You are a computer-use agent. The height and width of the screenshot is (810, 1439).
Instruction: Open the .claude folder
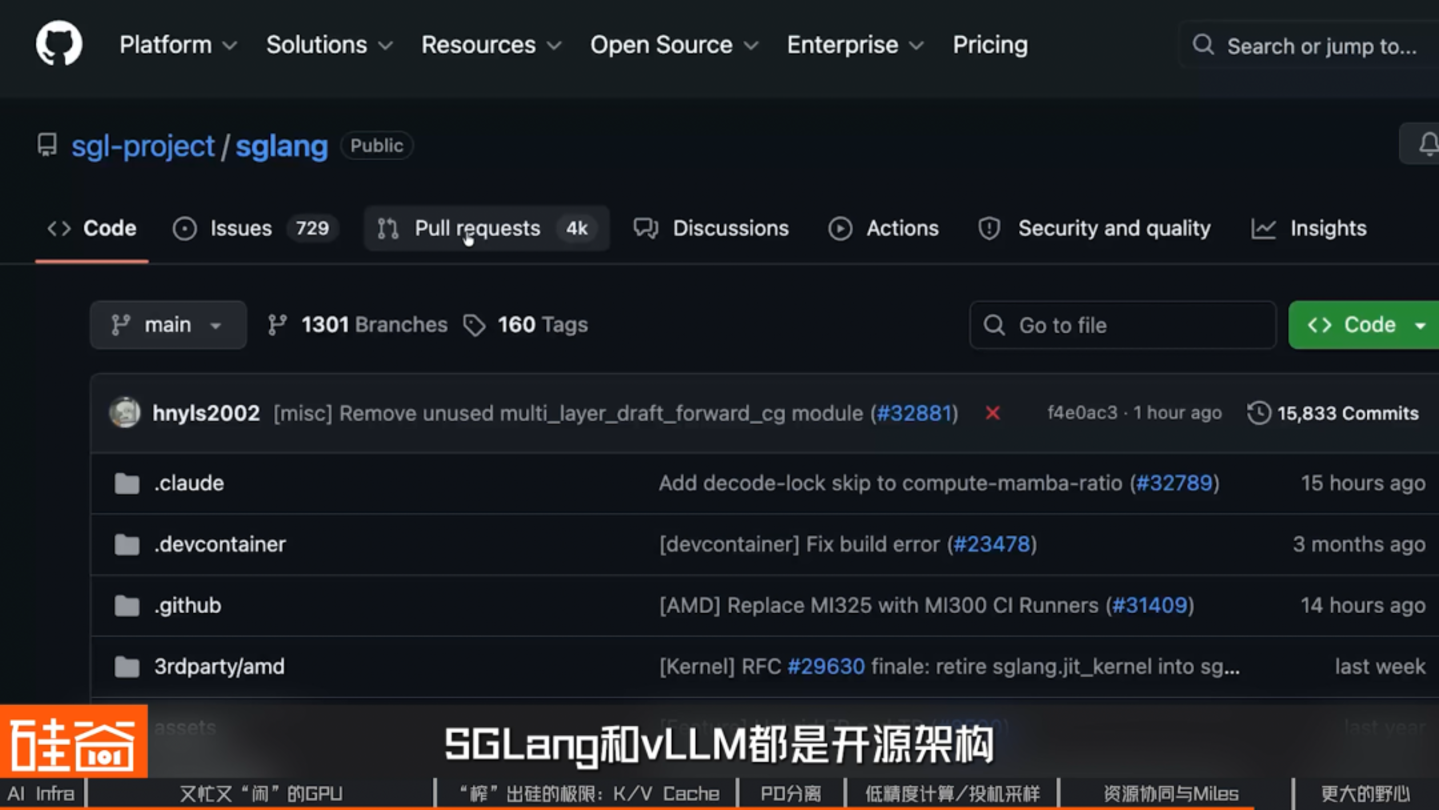click(189, 483)
